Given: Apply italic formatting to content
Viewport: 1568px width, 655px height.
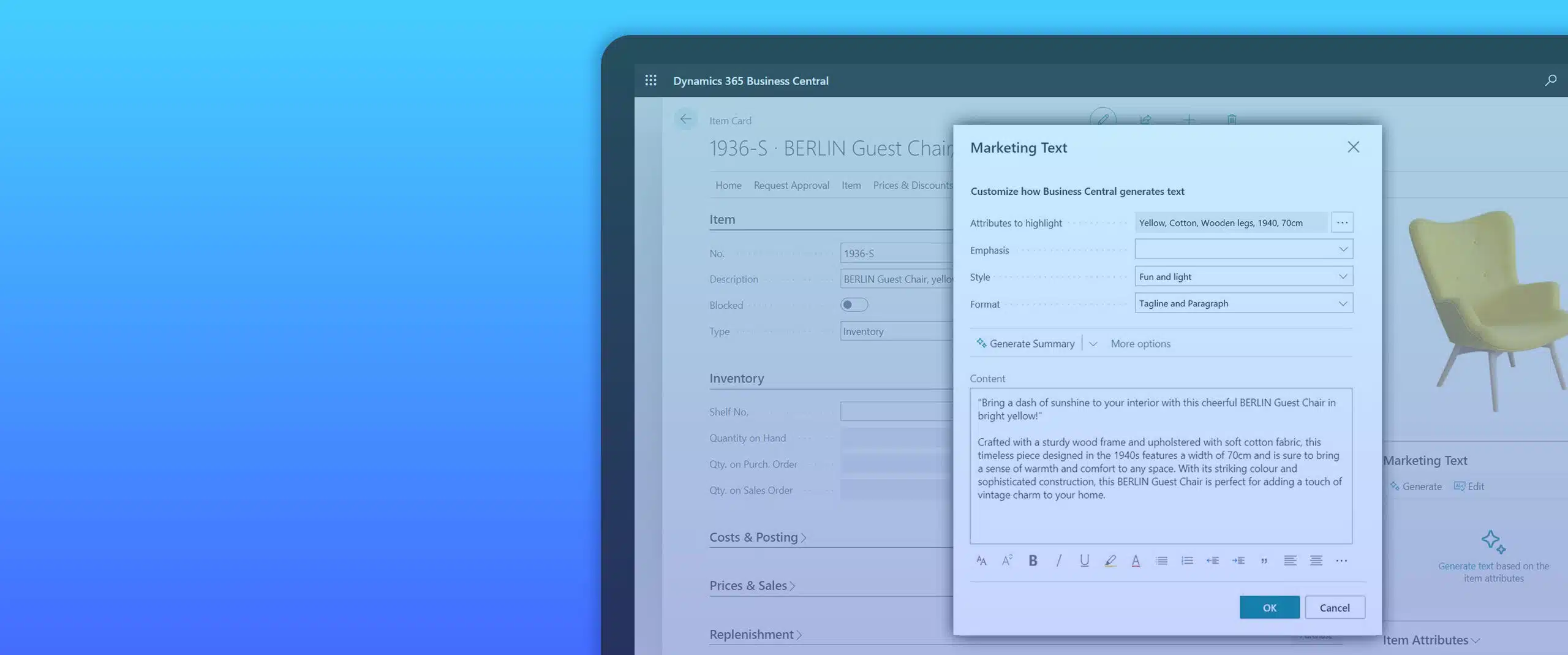Looking at the screenshot, I should [x=1058, y=561].
